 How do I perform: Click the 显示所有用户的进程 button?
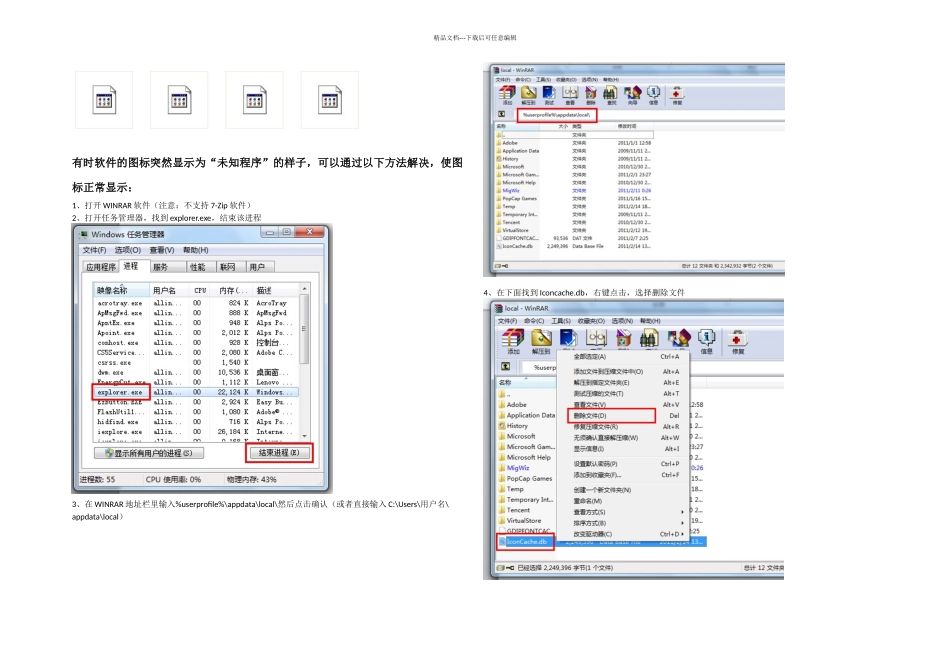149,453
